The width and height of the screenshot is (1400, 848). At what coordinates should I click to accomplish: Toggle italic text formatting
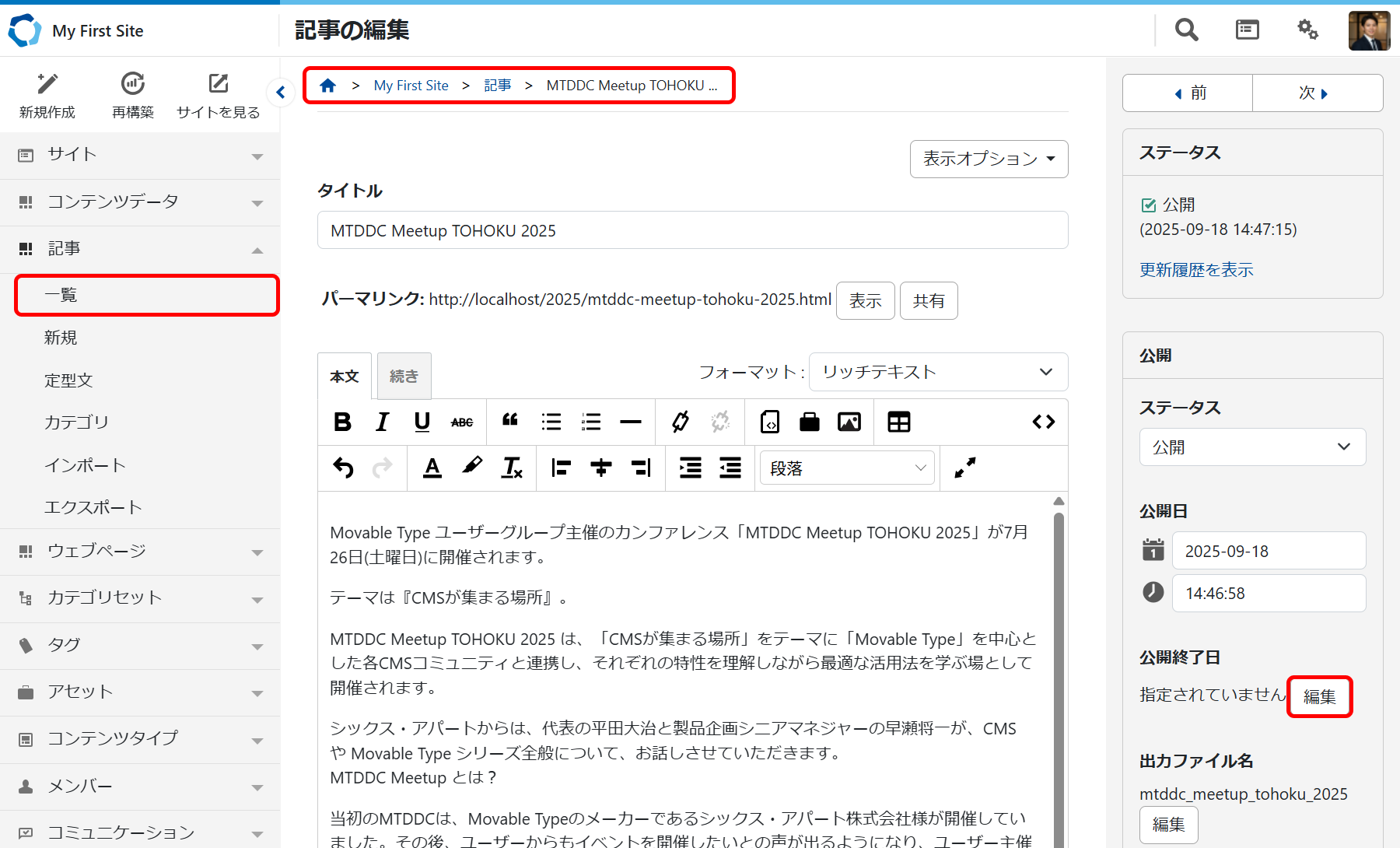(382, 422)
